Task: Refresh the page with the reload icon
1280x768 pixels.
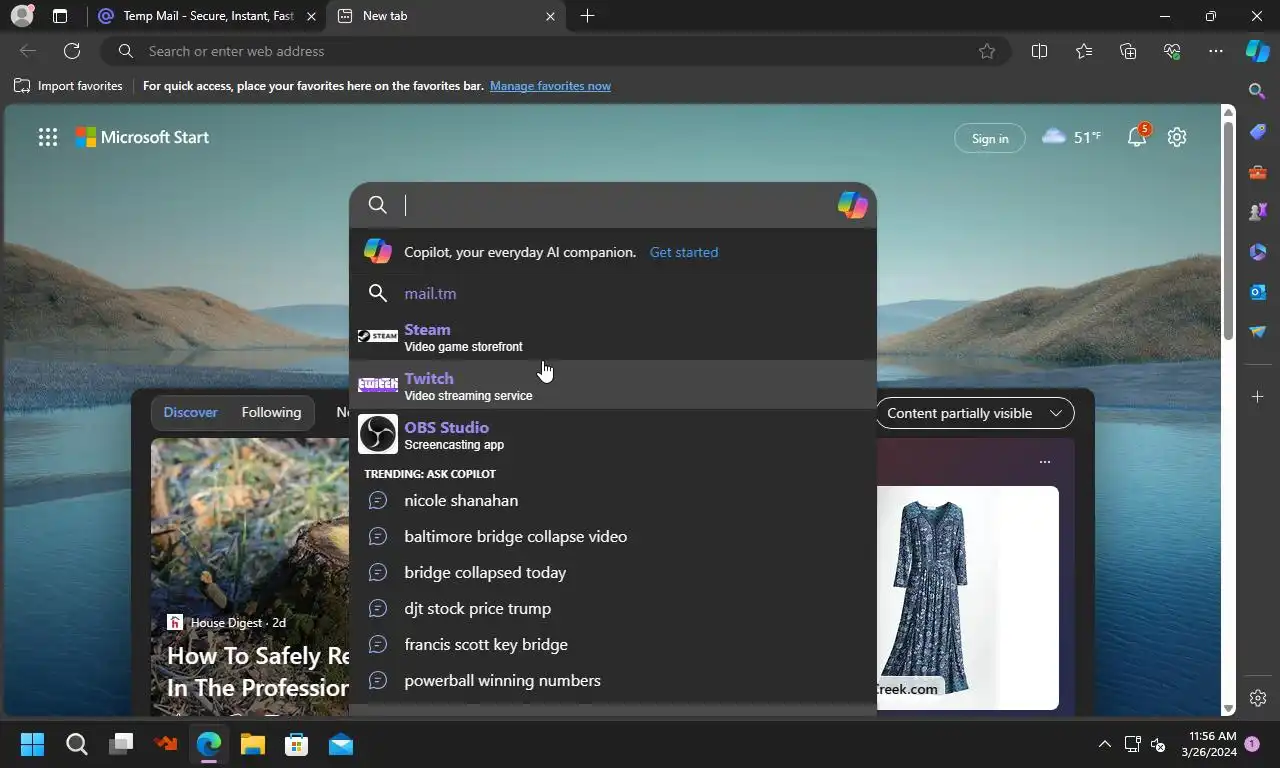Action: click(72, 51)
